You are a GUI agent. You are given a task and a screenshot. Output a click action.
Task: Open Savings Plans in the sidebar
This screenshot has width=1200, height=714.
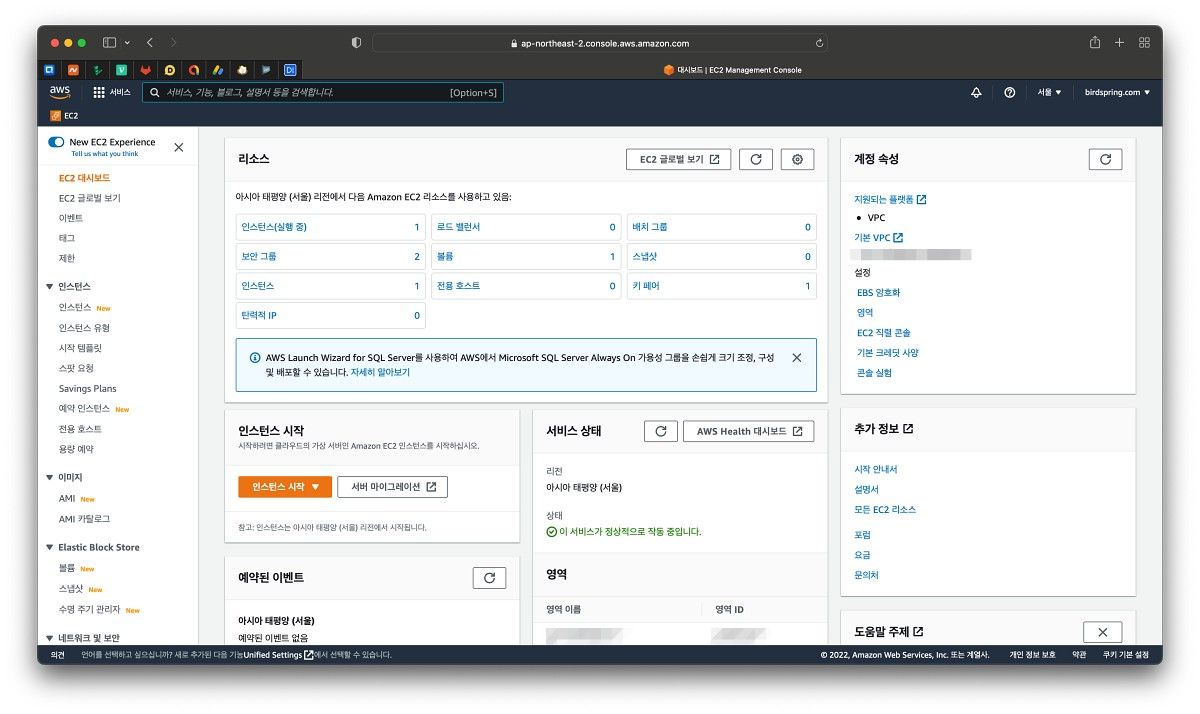point(87,389)
